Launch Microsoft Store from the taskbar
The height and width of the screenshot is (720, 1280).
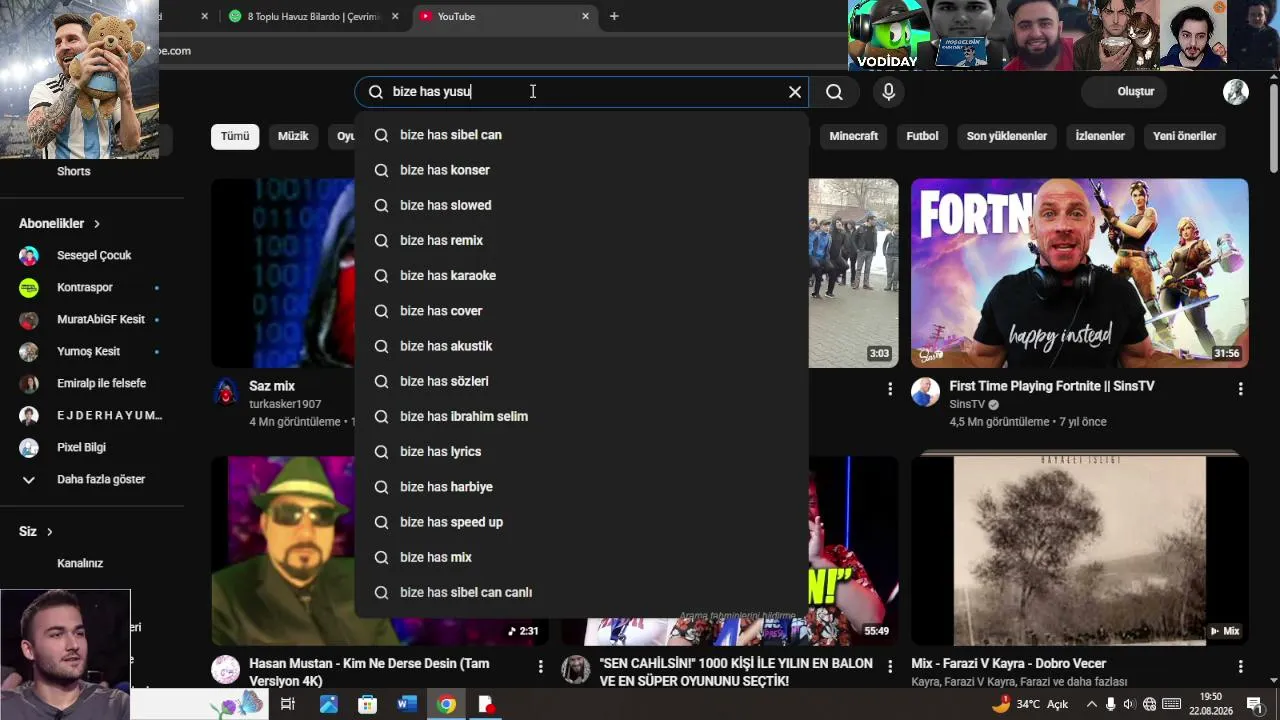[x=368, y=704]
